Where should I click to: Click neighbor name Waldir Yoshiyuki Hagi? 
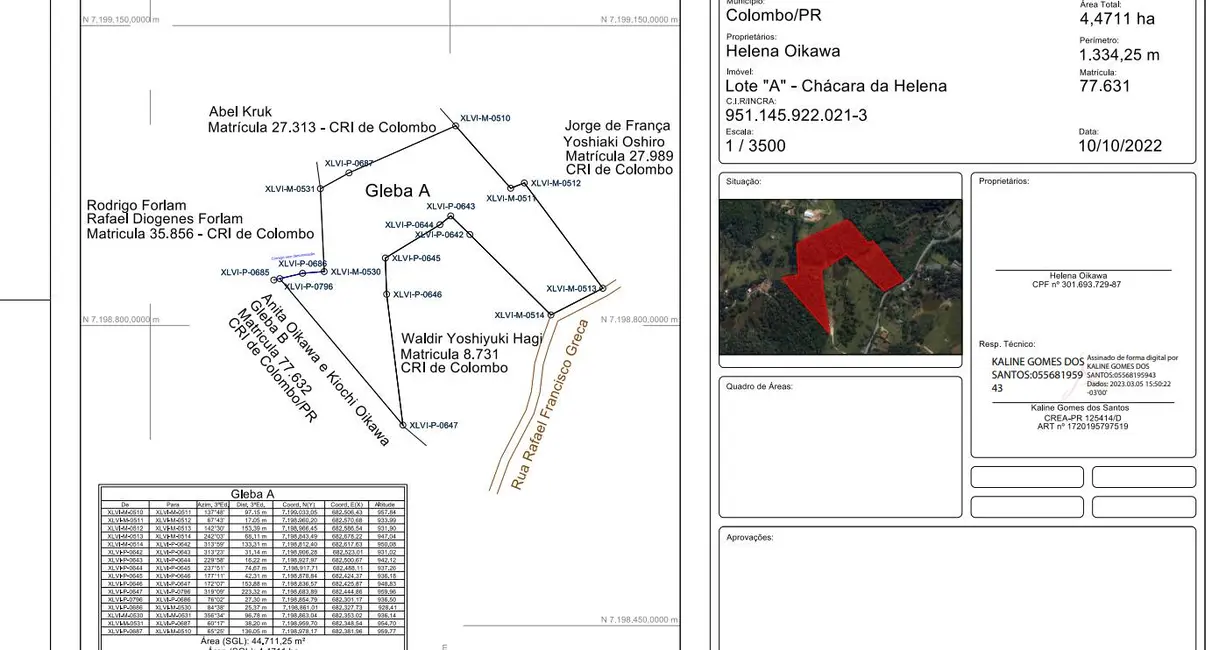point(472,339)
